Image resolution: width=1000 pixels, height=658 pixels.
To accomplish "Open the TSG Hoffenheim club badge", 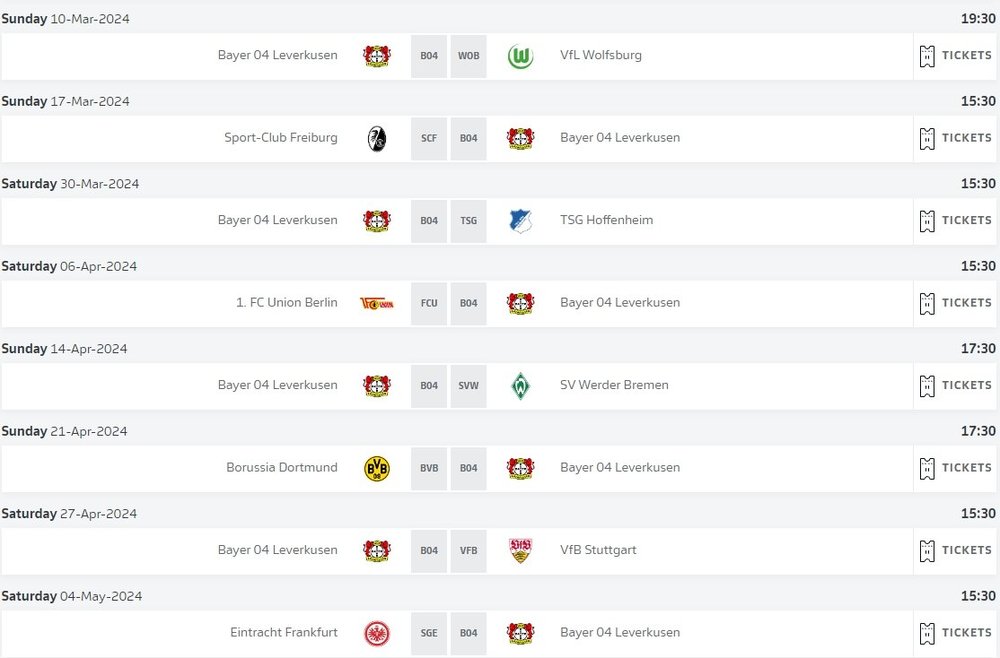I will [520, 220].
